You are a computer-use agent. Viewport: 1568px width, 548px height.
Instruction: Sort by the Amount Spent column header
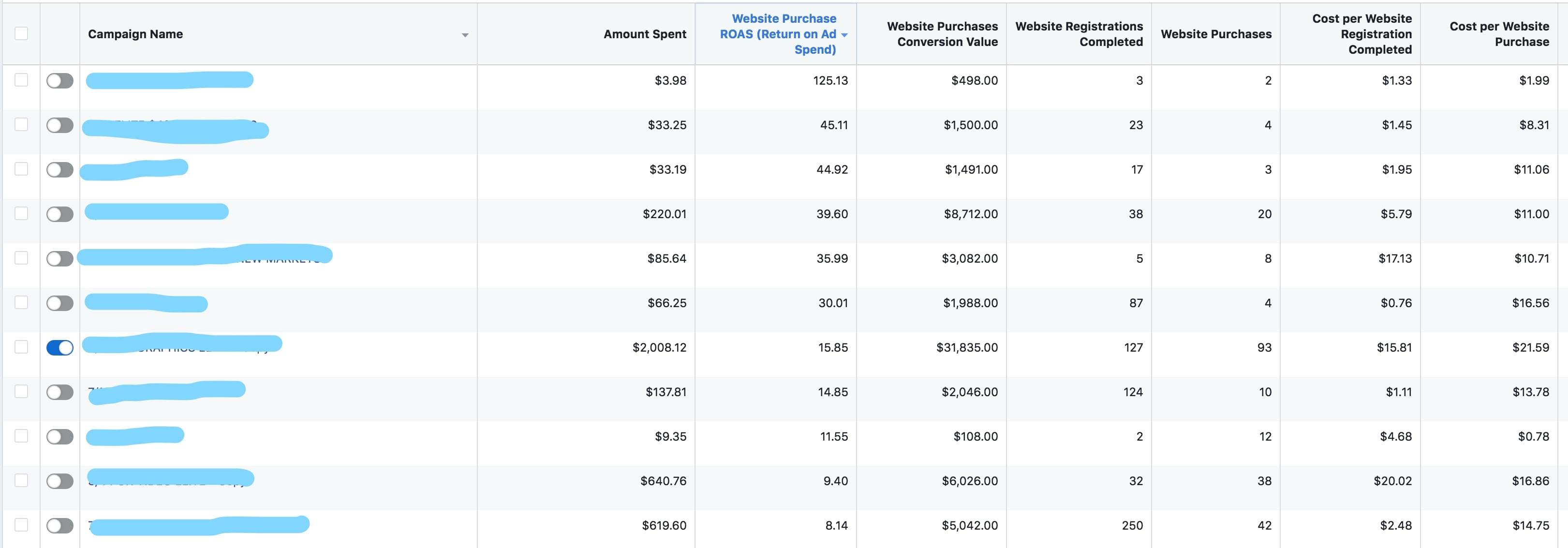click(x=645, y=34)
